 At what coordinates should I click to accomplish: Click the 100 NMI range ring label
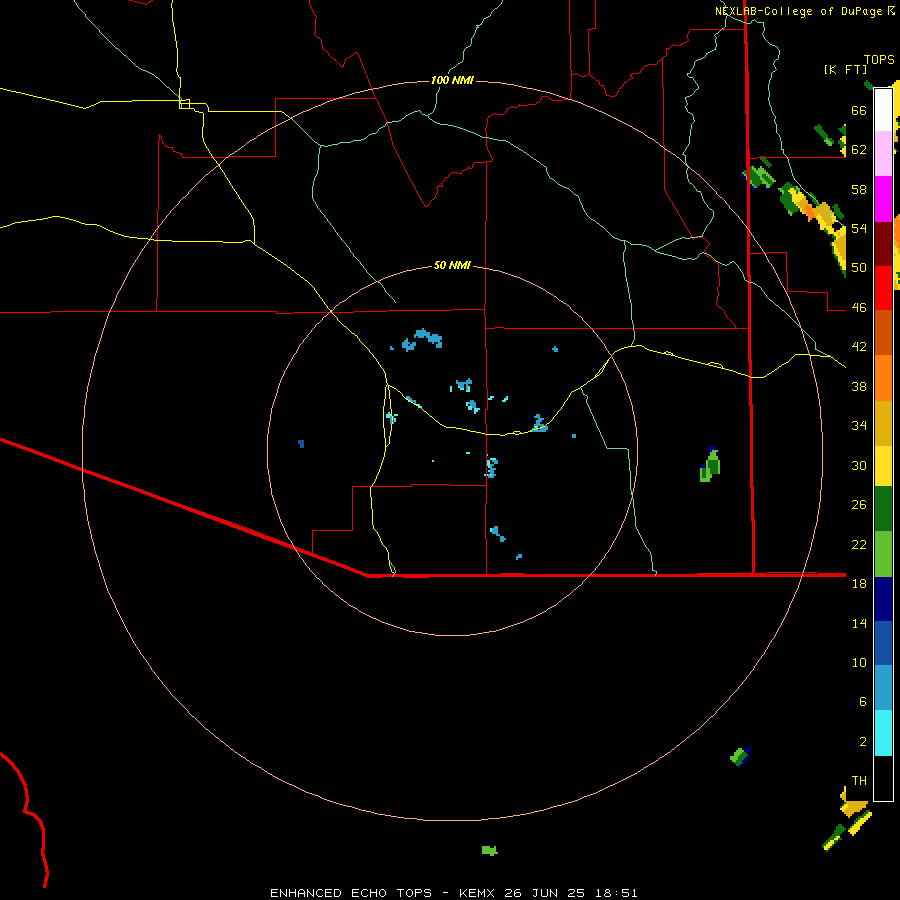pyautogui.click(x=452, y=80)
